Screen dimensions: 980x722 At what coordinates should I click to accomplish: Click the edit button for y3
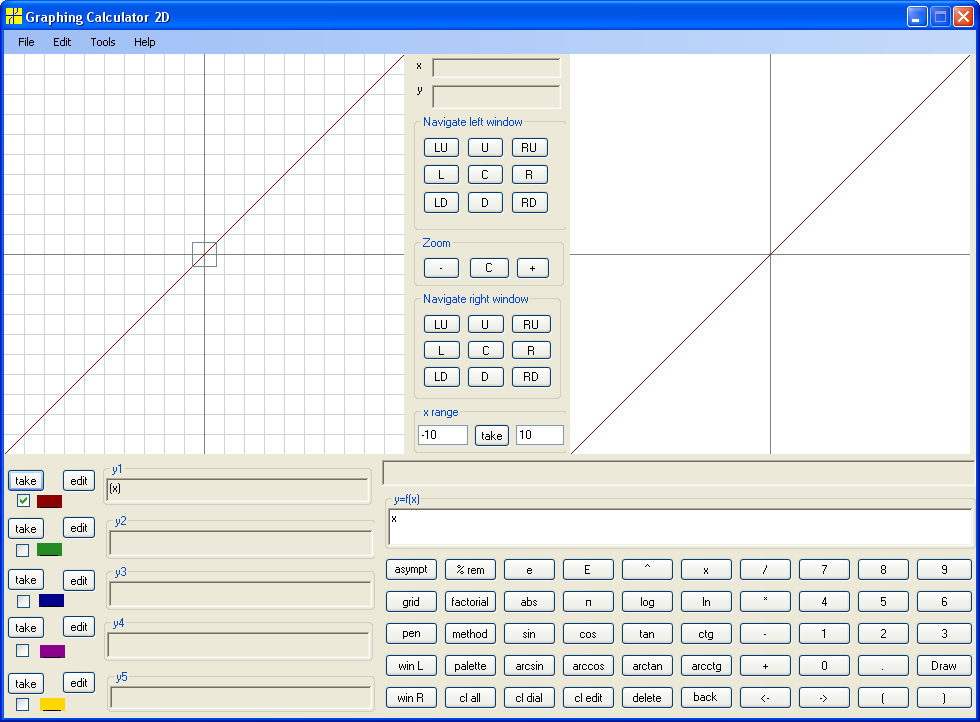(x=79, y=581)
